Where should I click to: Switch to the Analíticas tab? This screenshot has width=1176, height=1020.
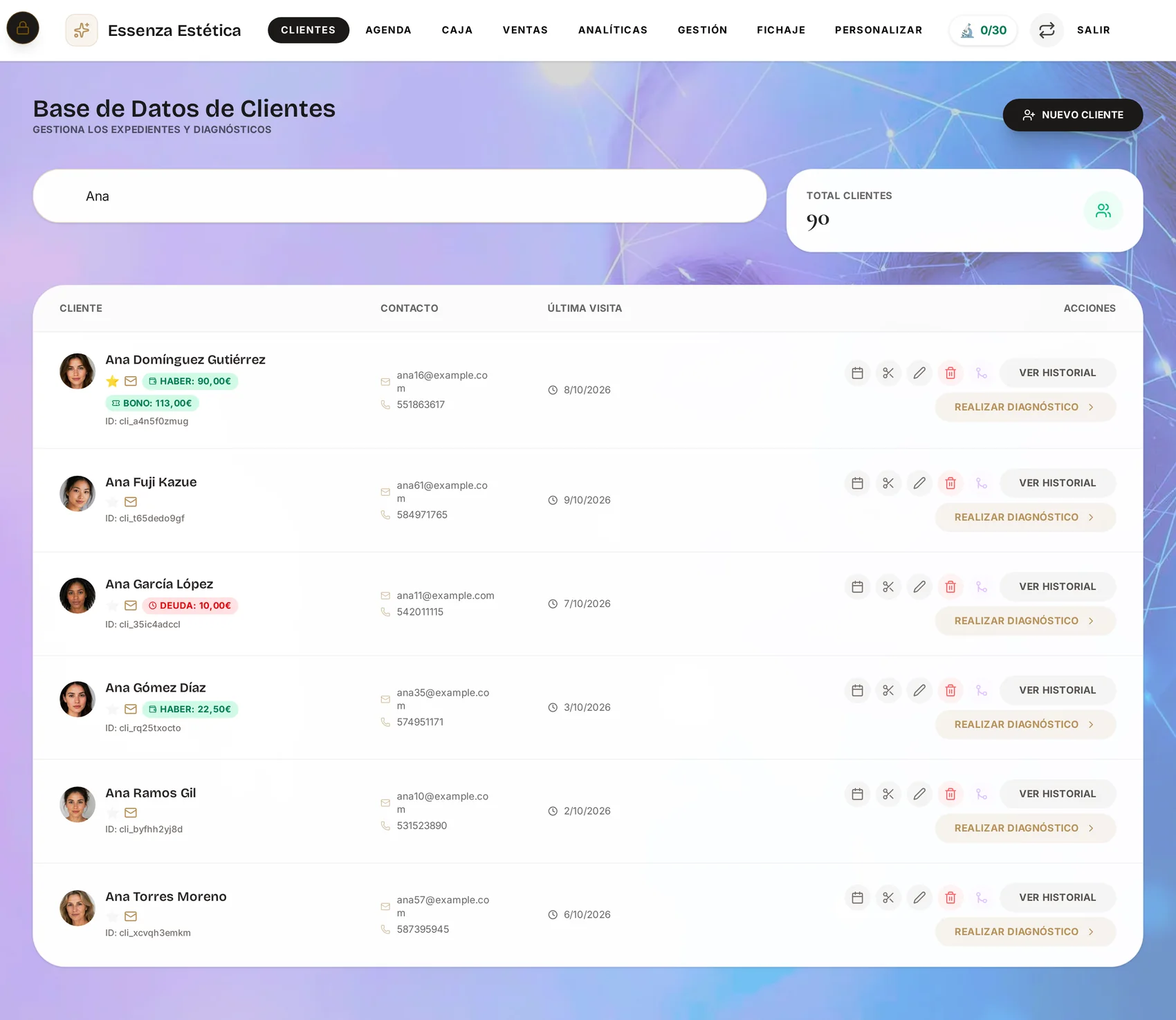click(613, 30)
